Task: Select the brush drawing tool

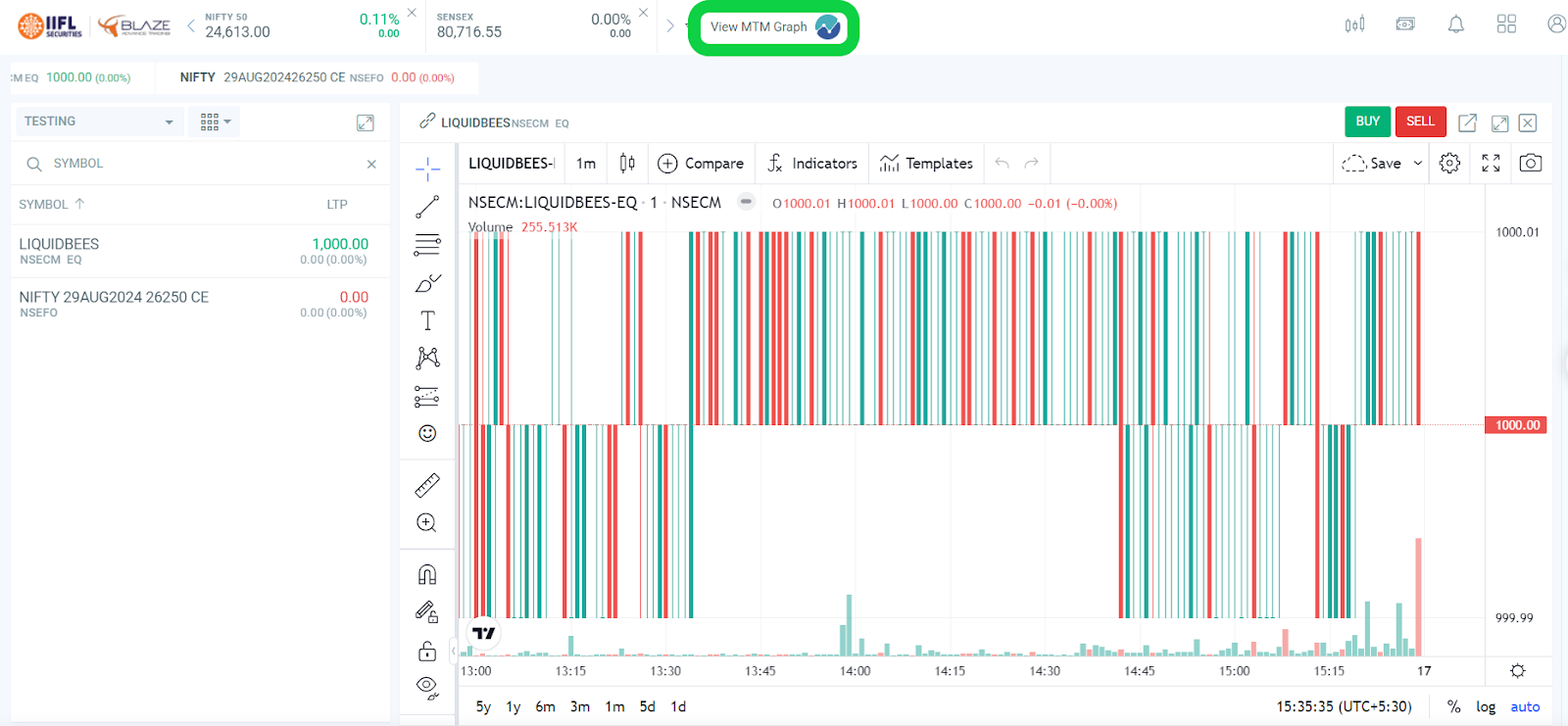Action: click(427, 283)
